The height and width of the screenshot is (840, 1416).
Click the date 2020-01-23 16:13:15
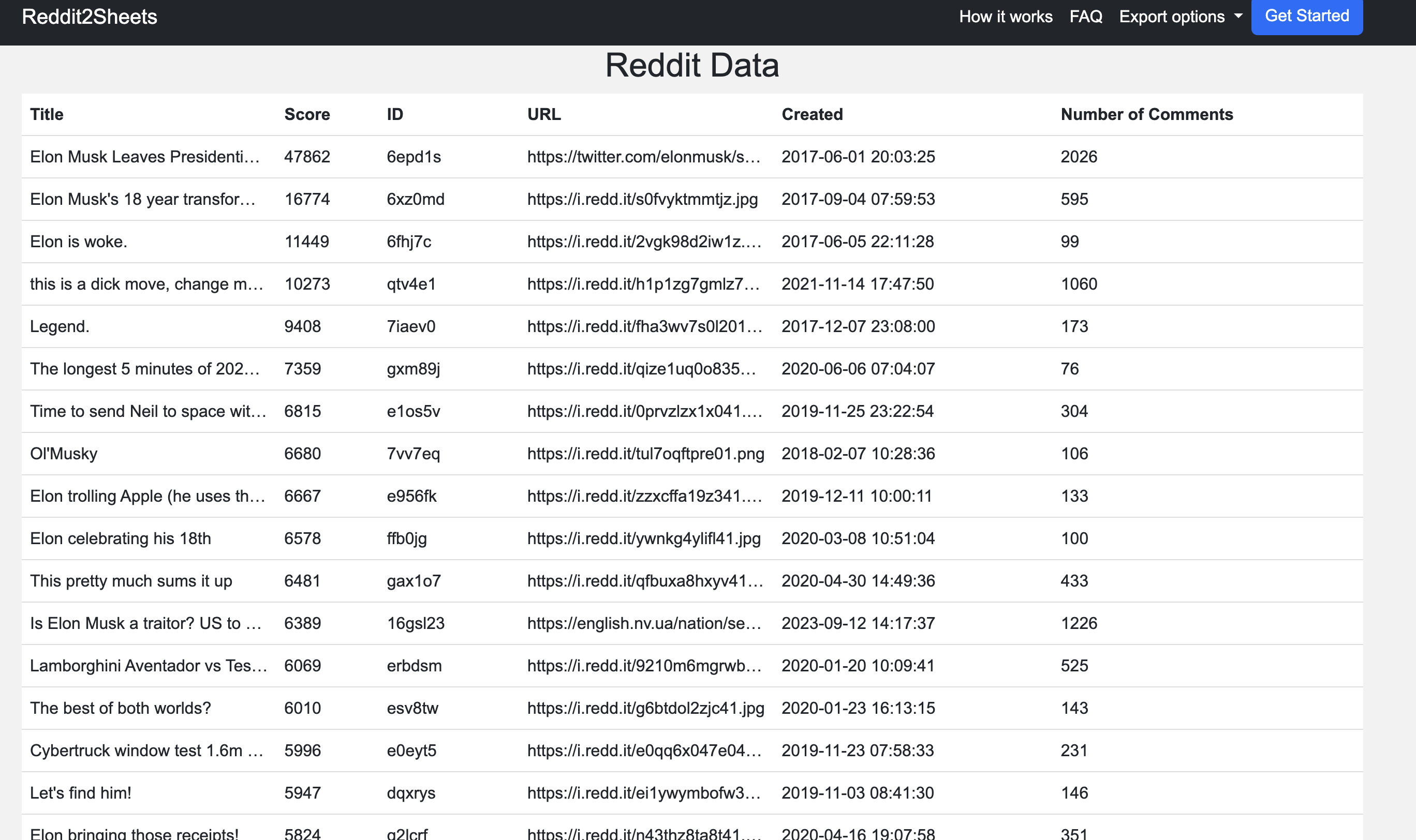(858, 709)
